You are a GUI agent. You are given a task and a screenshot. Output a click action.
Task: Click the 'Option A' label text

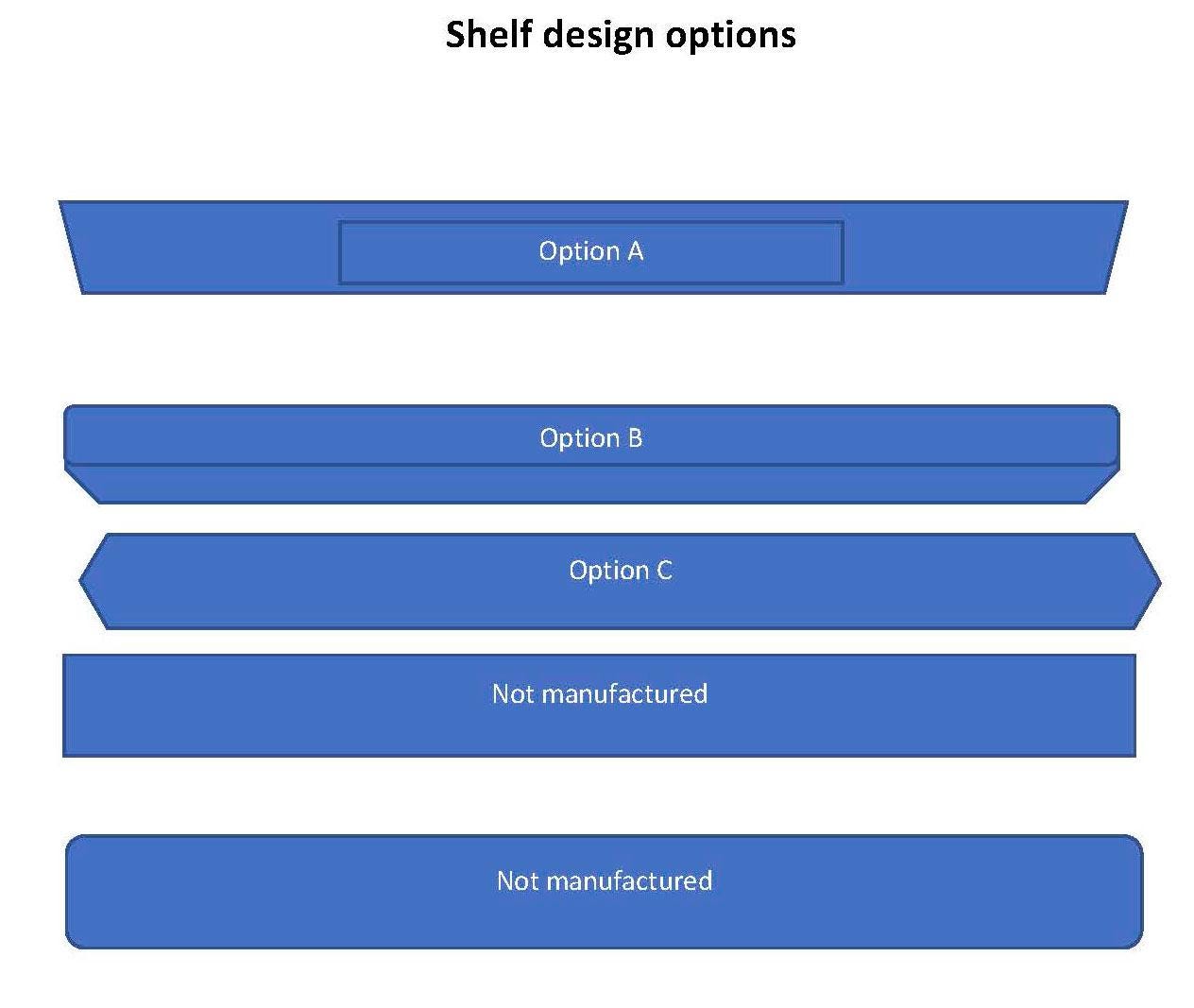[590, 251]
